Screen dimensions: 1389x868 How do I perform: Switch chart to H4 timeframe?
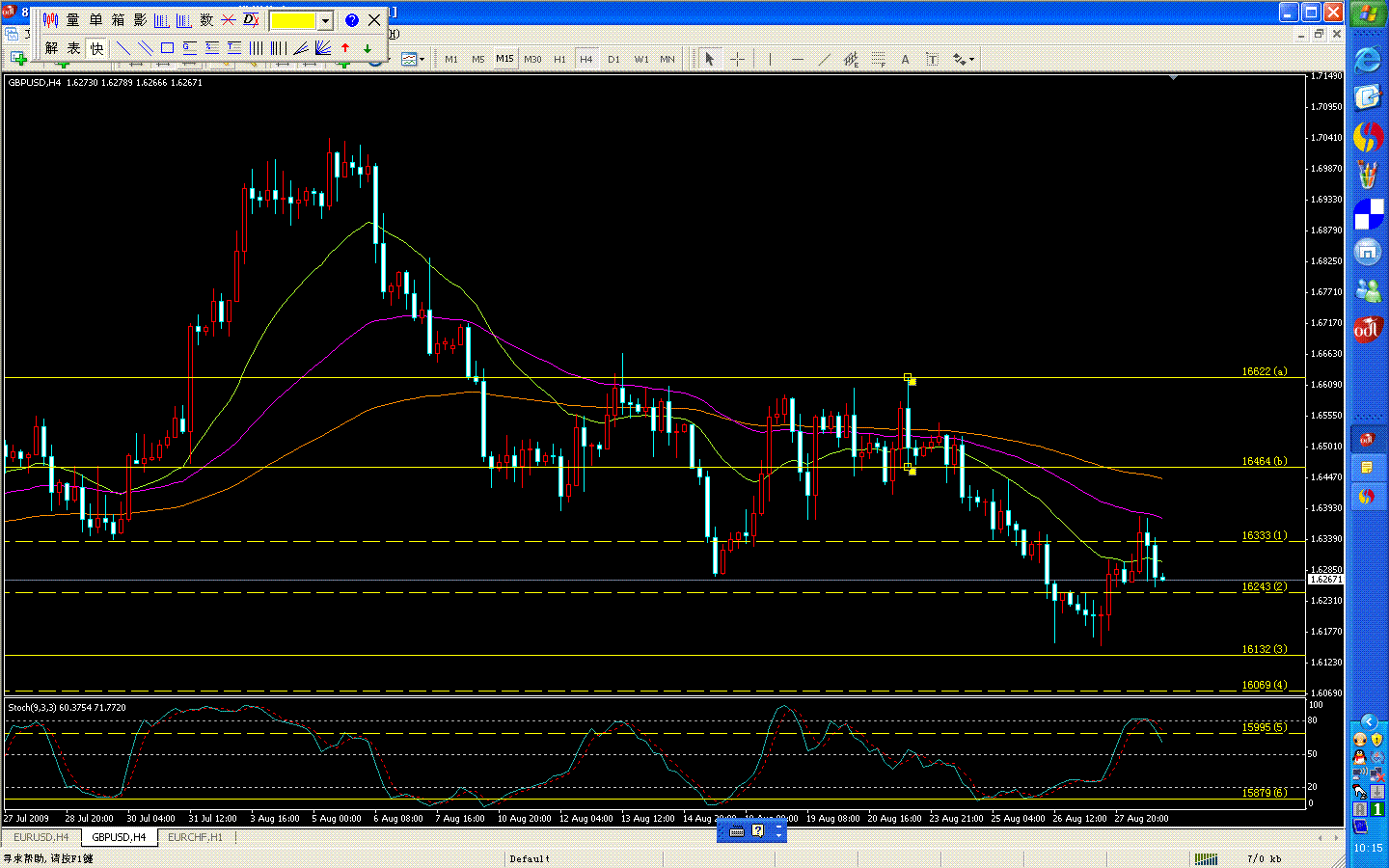tap(586, 60)
